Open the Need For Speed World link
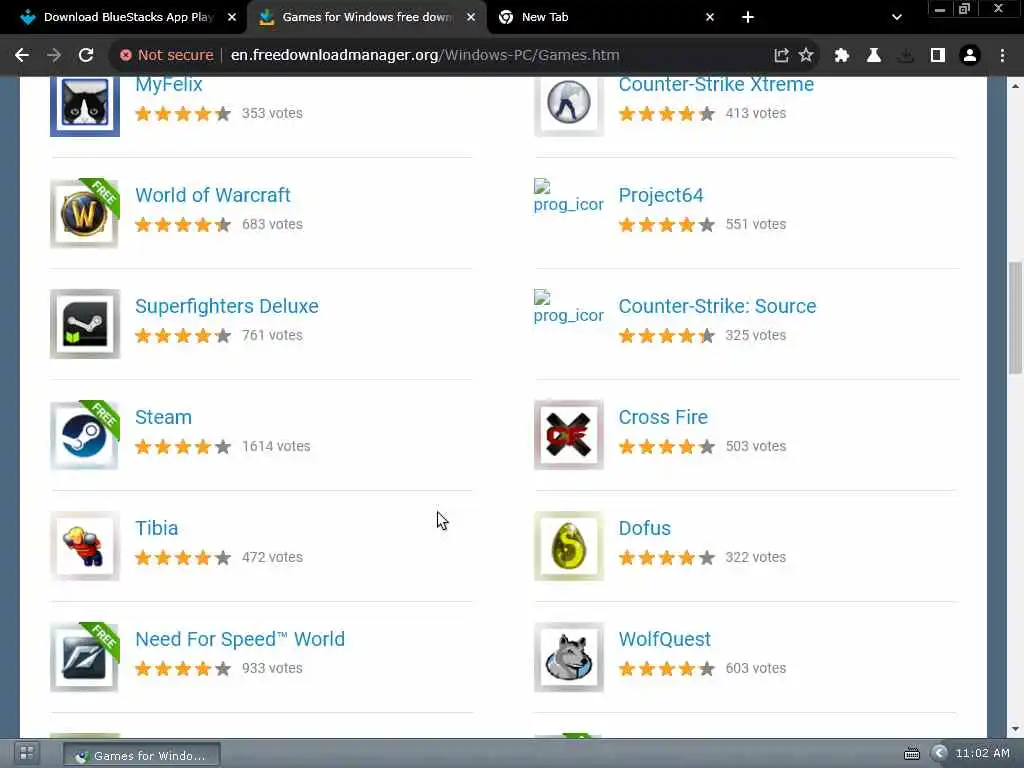Viewport: 1024px width, 768px height. [x=240, y=639]
